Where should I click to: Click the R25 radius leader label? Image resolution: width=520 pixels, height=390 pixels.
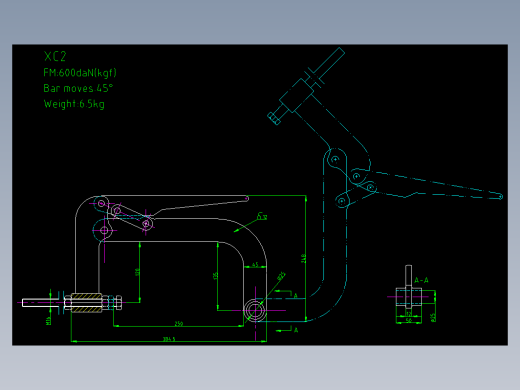coord(281,276)
